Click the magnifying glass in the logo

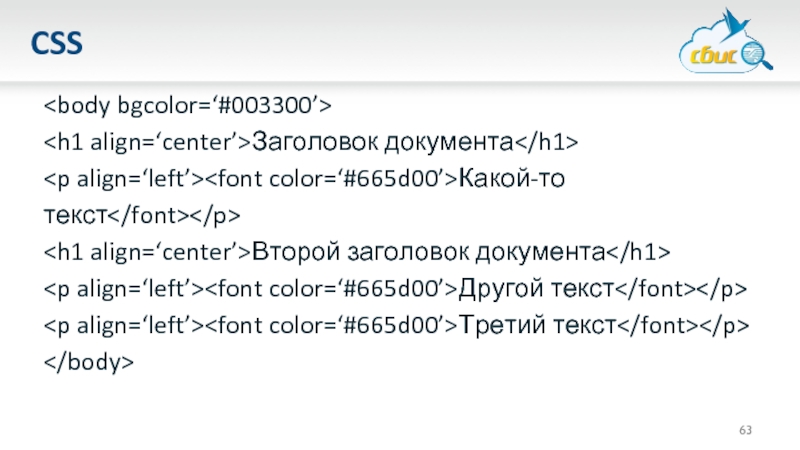coord(758,52)
